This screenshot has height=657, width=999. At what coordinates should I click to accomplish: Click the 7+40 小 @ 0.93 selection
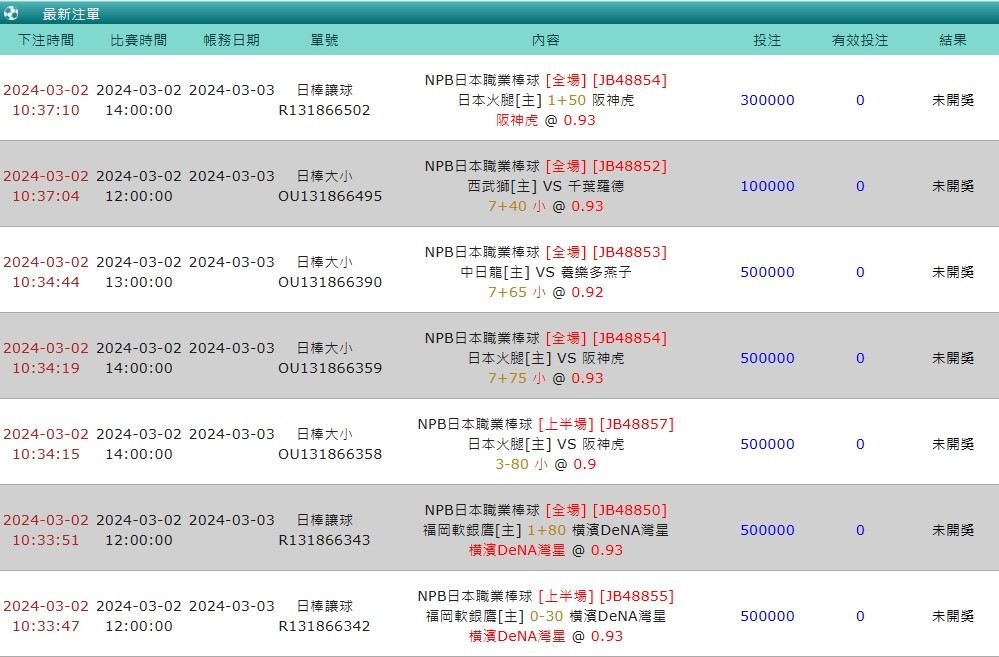point(546,206)
